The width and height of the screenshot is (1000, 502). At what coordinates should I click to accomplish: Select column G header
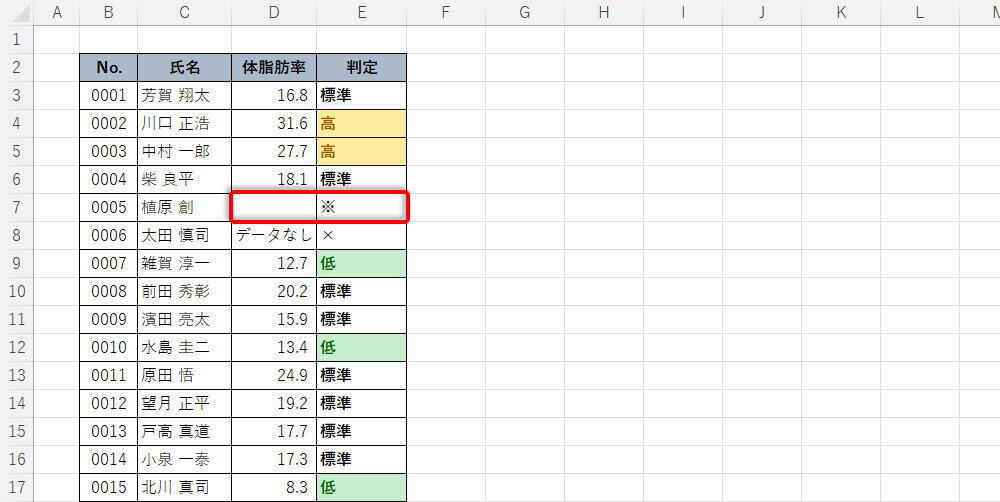point(525,12)
